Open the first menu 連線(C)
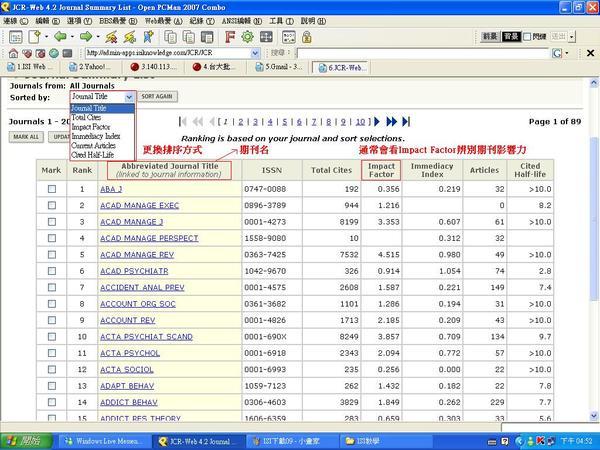The image size is (600, 450). (x=15, y=21)
